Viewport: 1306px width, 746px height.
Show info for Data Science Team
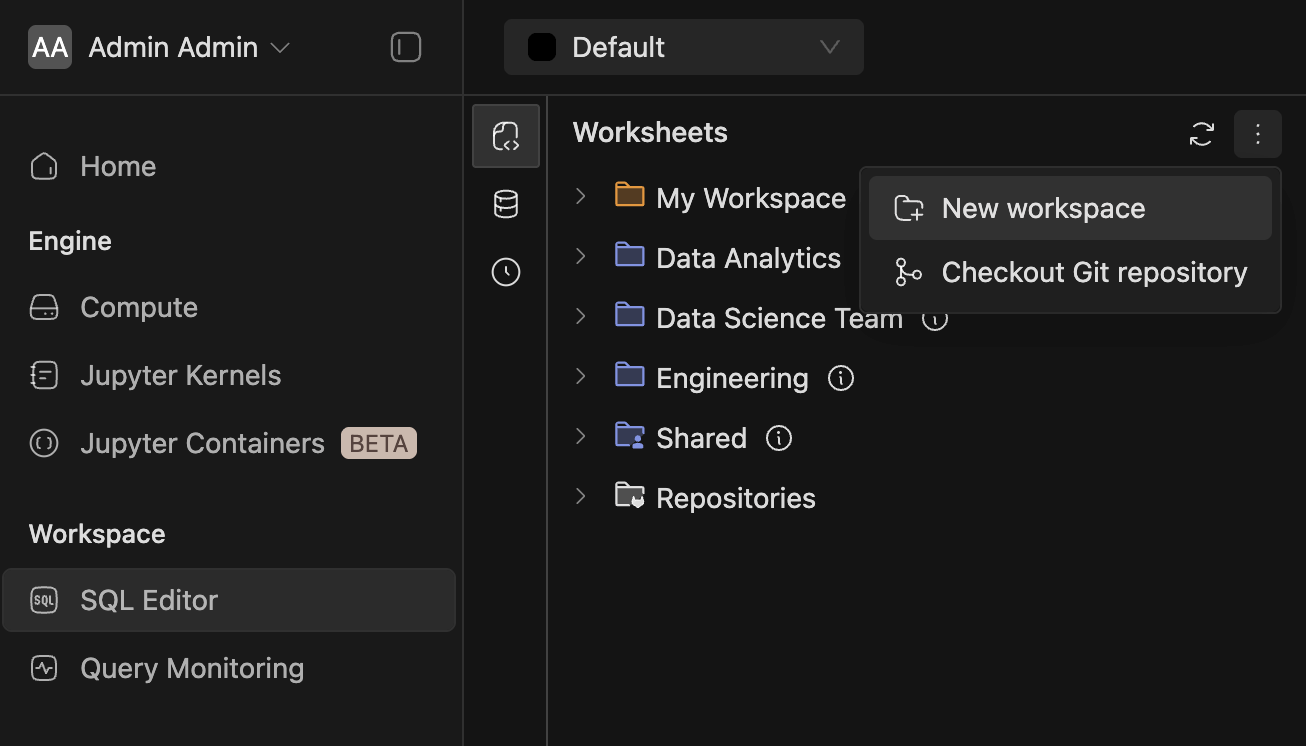point(935,319)
